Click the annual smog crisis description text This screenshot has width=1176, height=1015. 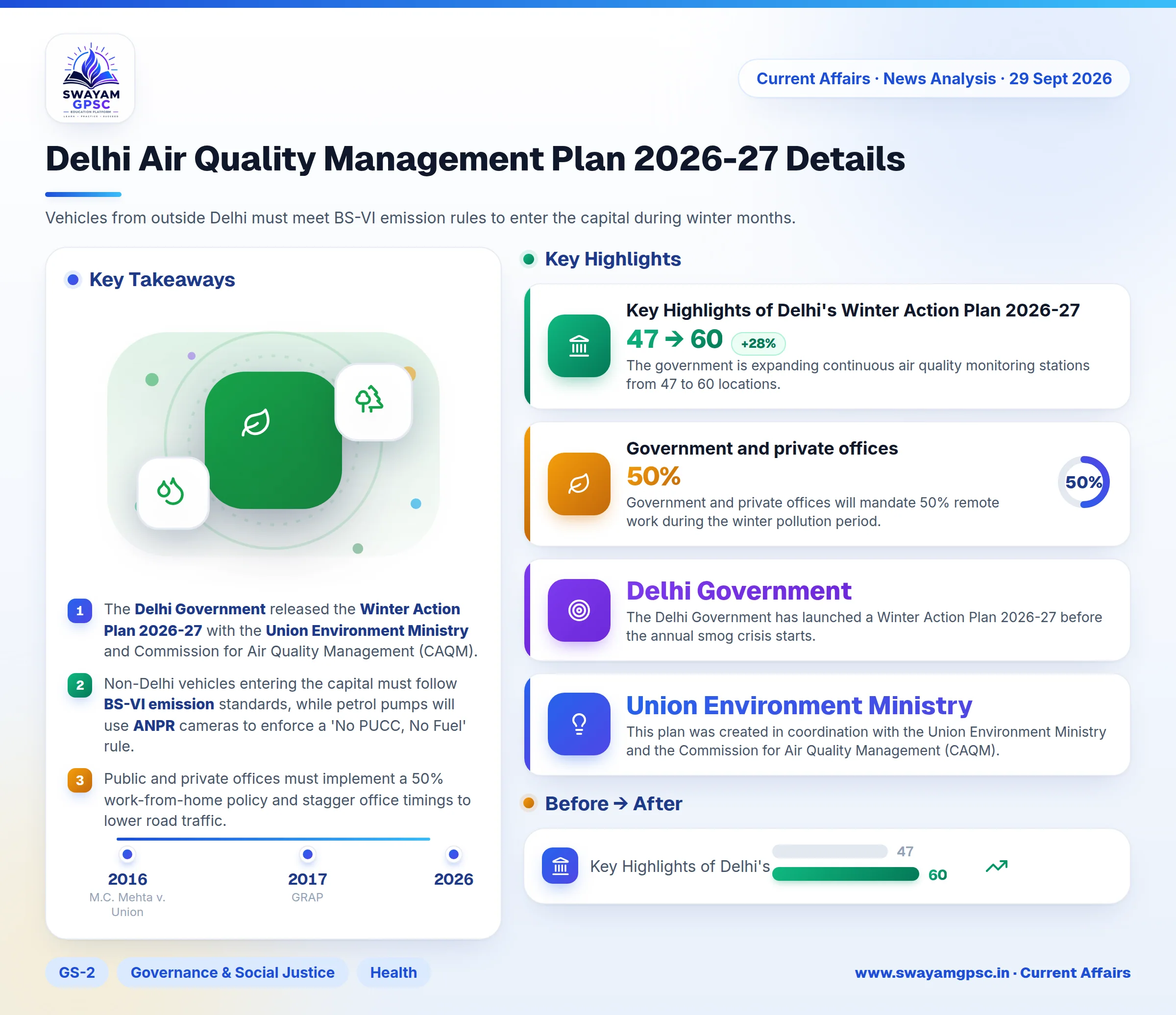(864, 627)
